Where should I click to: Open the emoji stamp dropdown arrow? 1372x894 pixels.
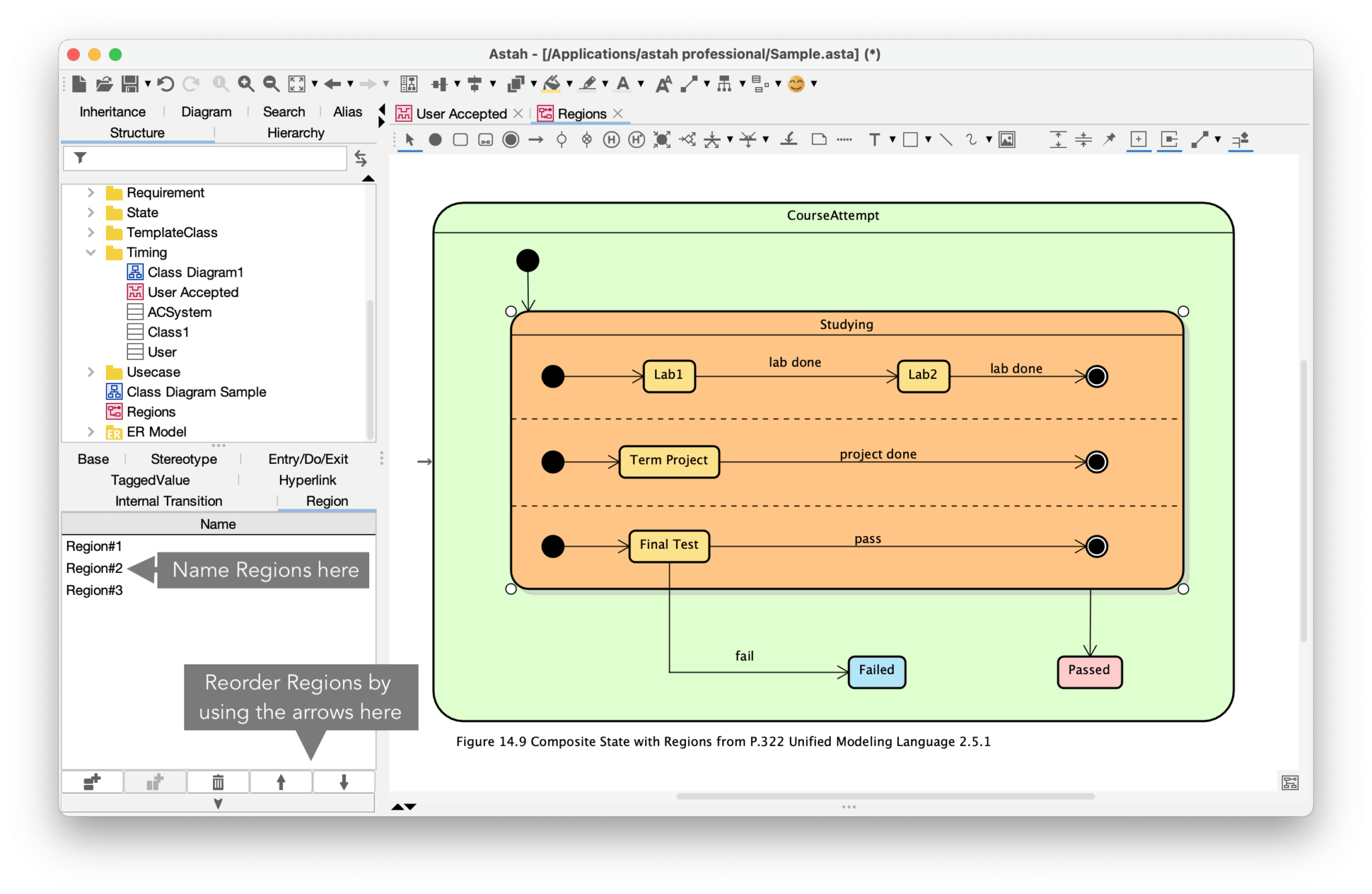pyautogui.click(x=813, y=84)
